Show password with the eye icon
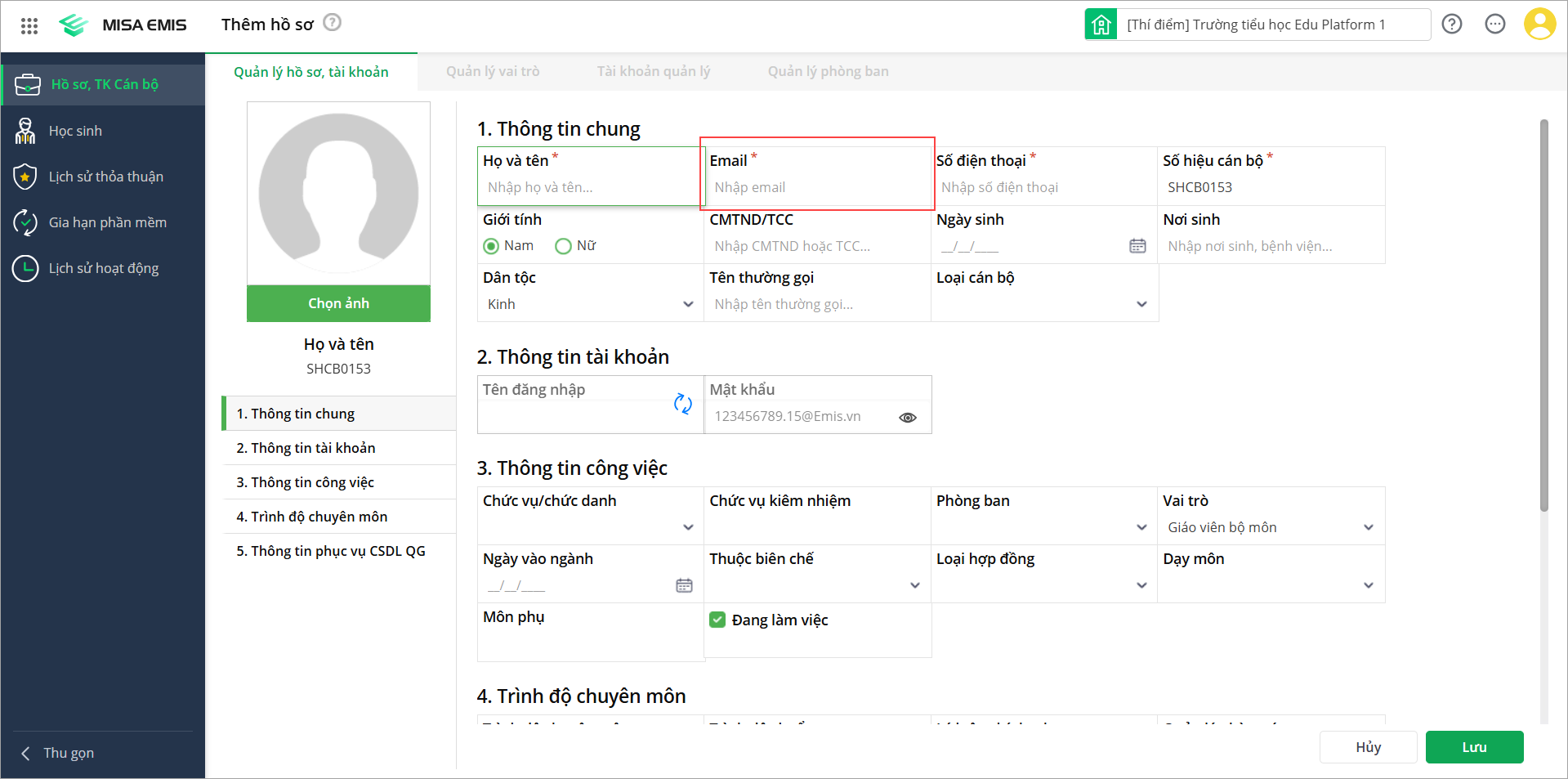Screen dimensions: 1568x779 coord(907,417)
